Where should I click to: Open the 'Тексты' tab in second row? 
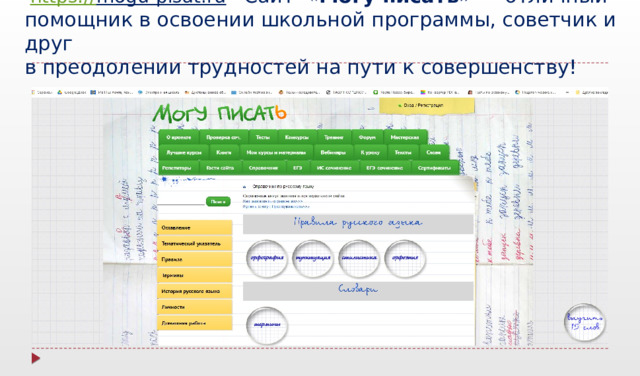click(x=403, y=152)
